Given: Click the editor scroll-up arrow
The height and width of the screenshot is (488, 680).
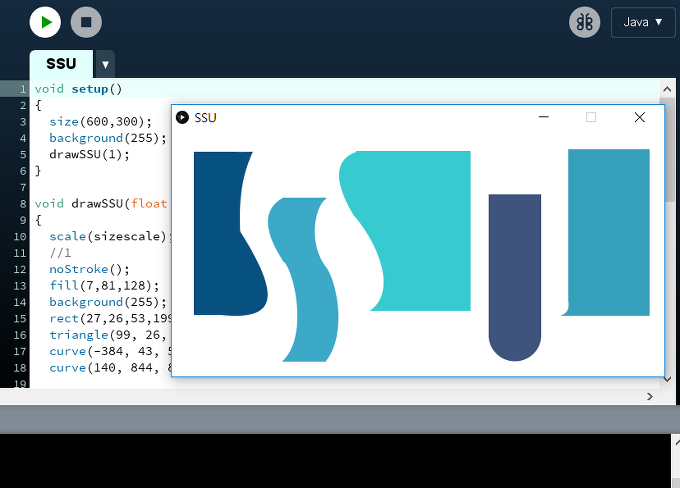Looking at the screenshot, I should click(x=667, y=89).
